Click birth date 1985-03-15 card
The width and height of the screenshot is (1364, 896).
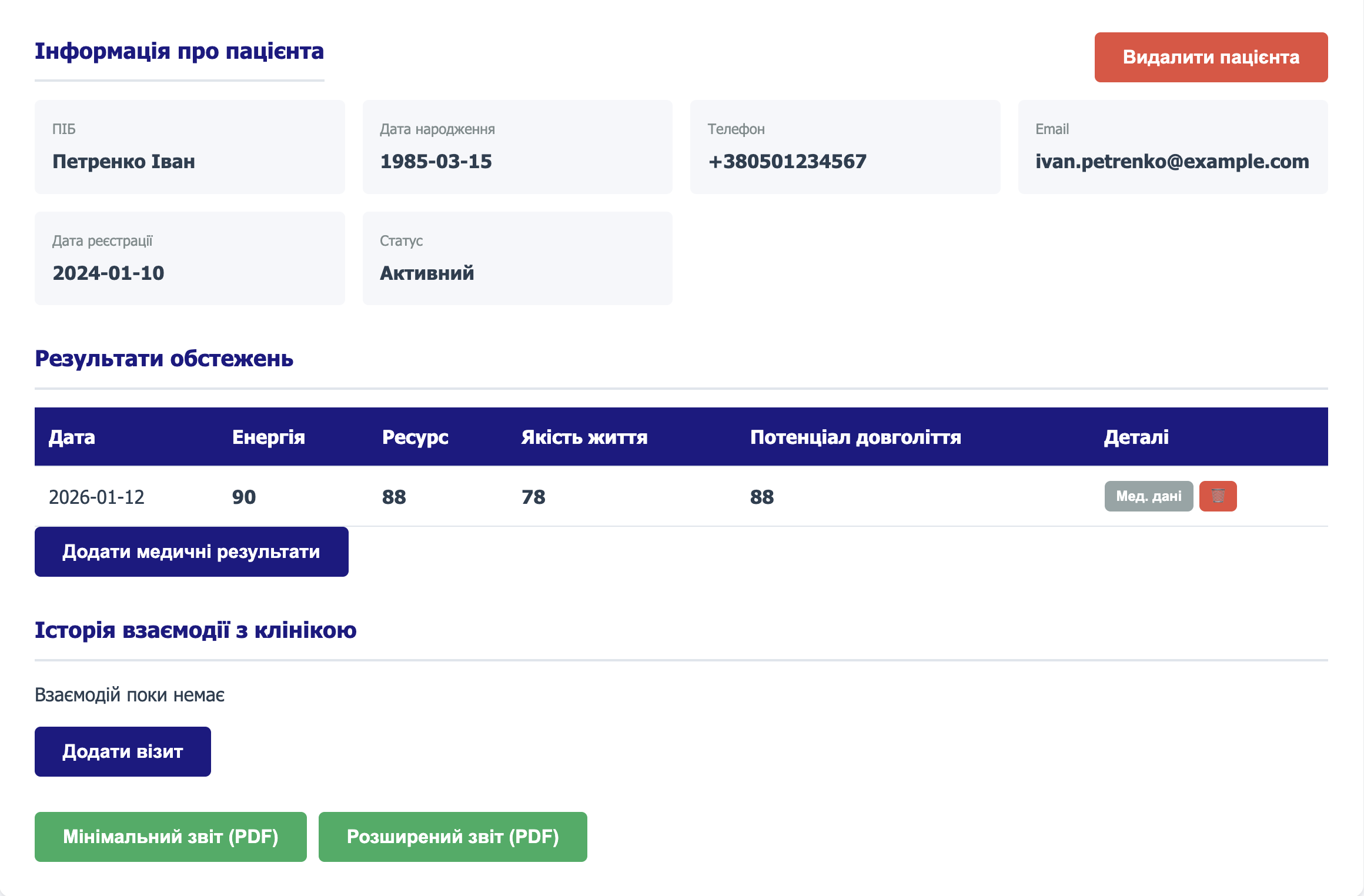pyautogui.click(x=517, y=147)
